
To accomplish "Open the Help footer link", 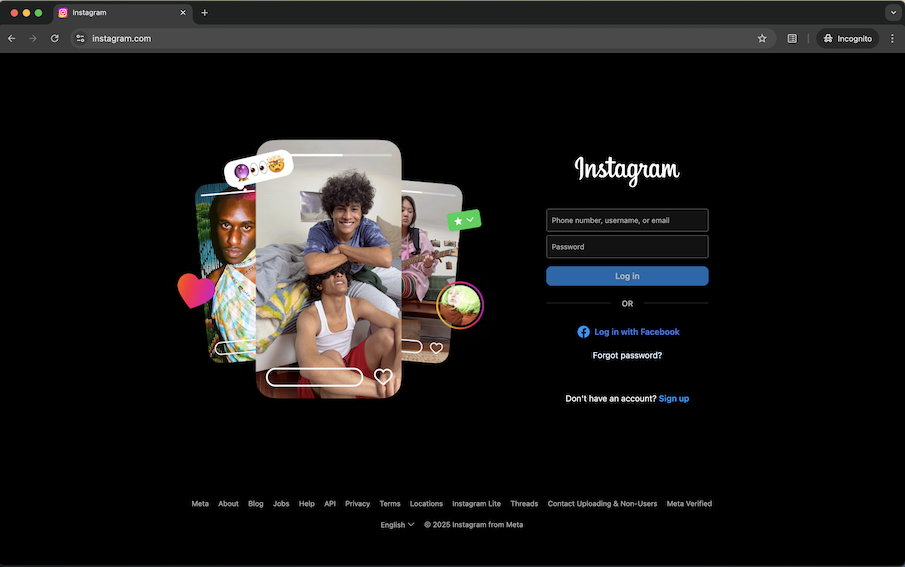I will pyautogui.click(x=306, y=504).
